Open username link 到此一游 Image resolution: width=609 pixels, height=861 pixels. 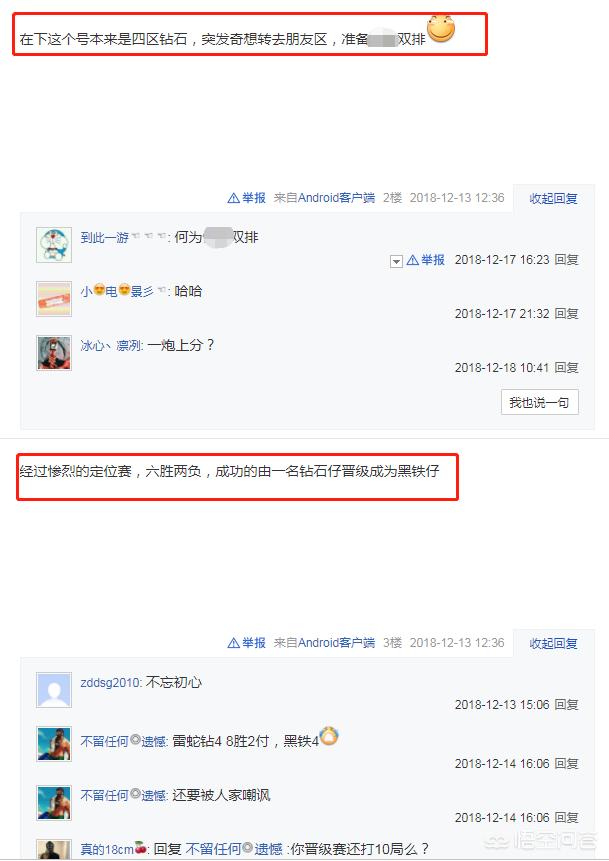point(104,237)
